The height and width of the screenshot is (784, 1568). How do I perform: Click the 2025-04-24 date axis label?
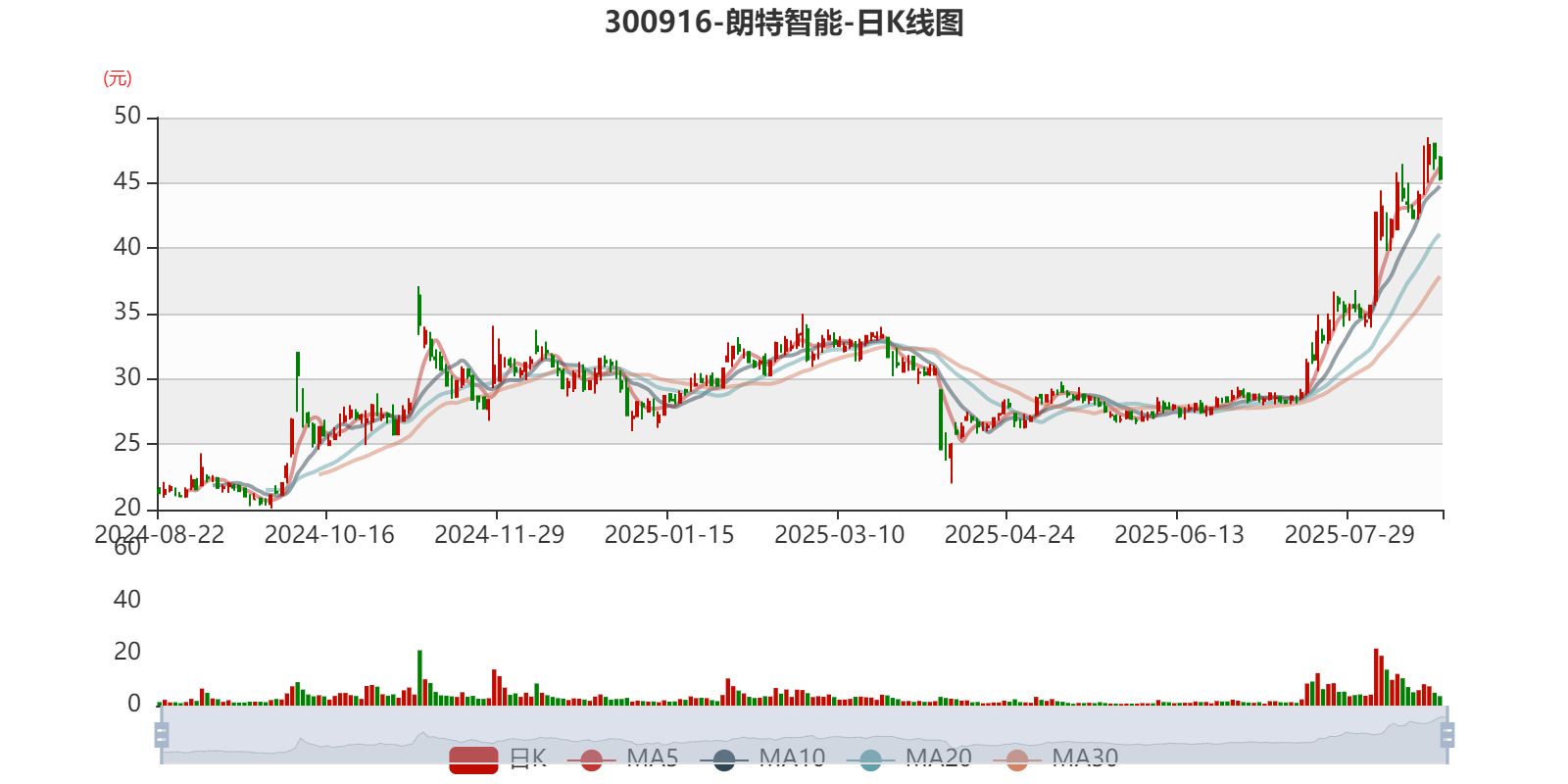1009,534
